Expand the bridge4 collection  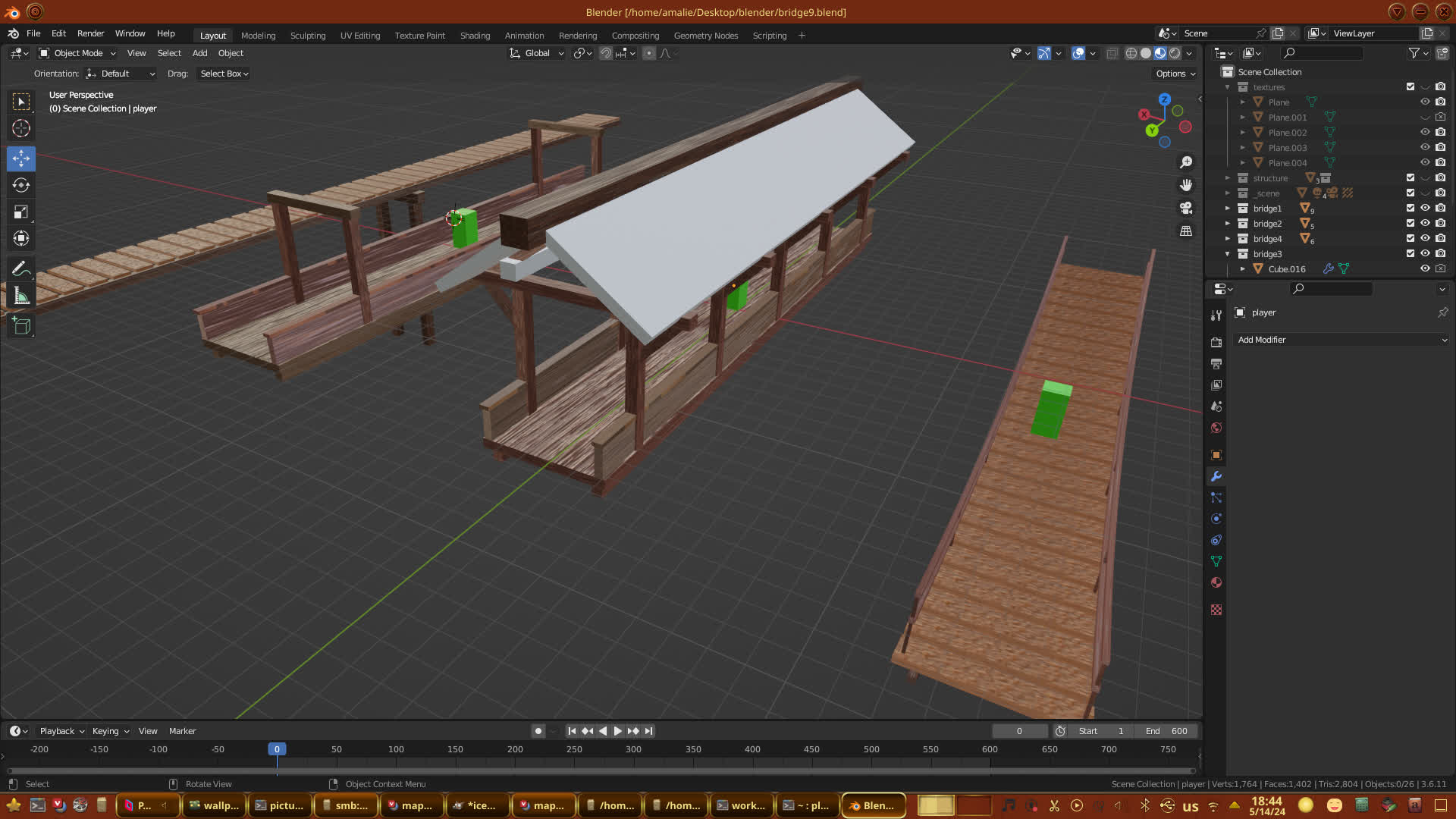tap(1228, 238)
